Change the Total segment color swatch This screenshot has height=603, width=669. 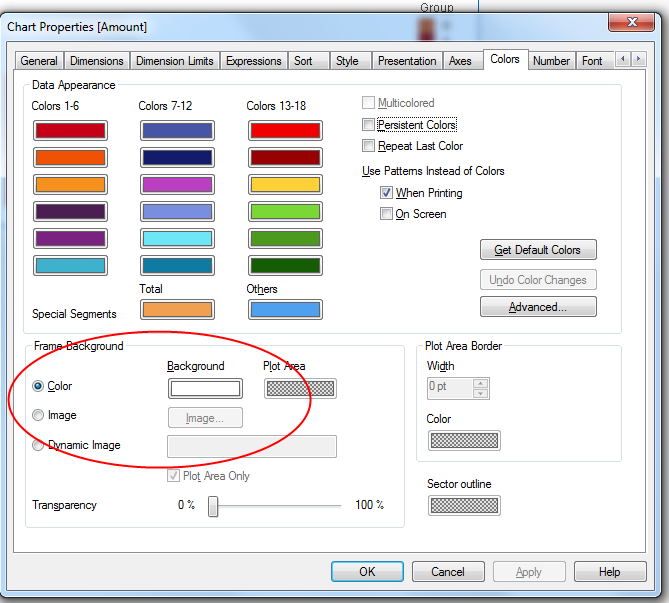pyautogui.click(x=177, y=309)
